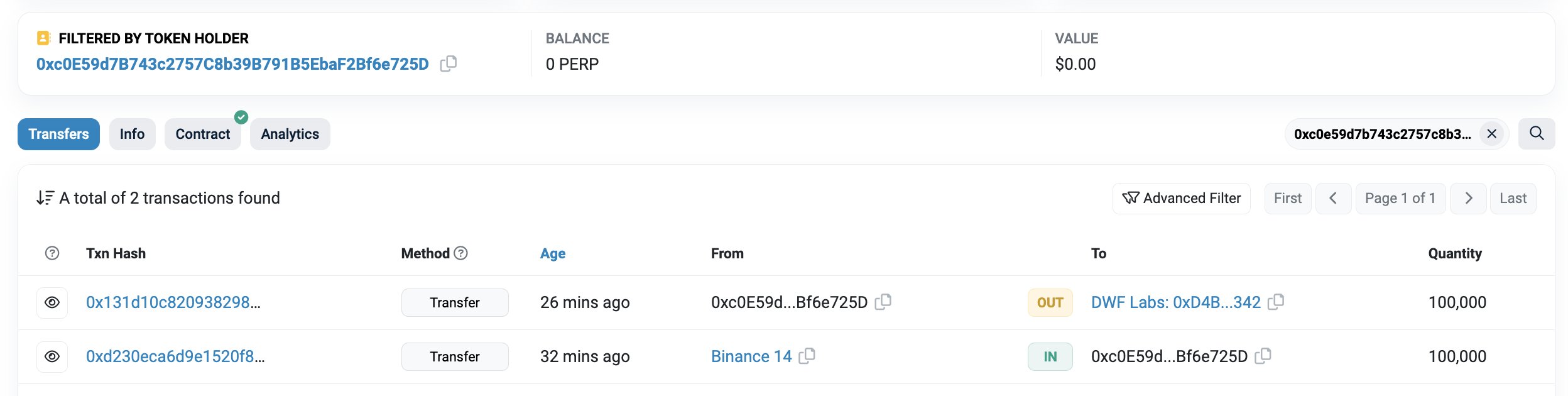Viewport: 1568px width, 396px height.
Task: Click the Method help question icon
Action: (460, 253)
